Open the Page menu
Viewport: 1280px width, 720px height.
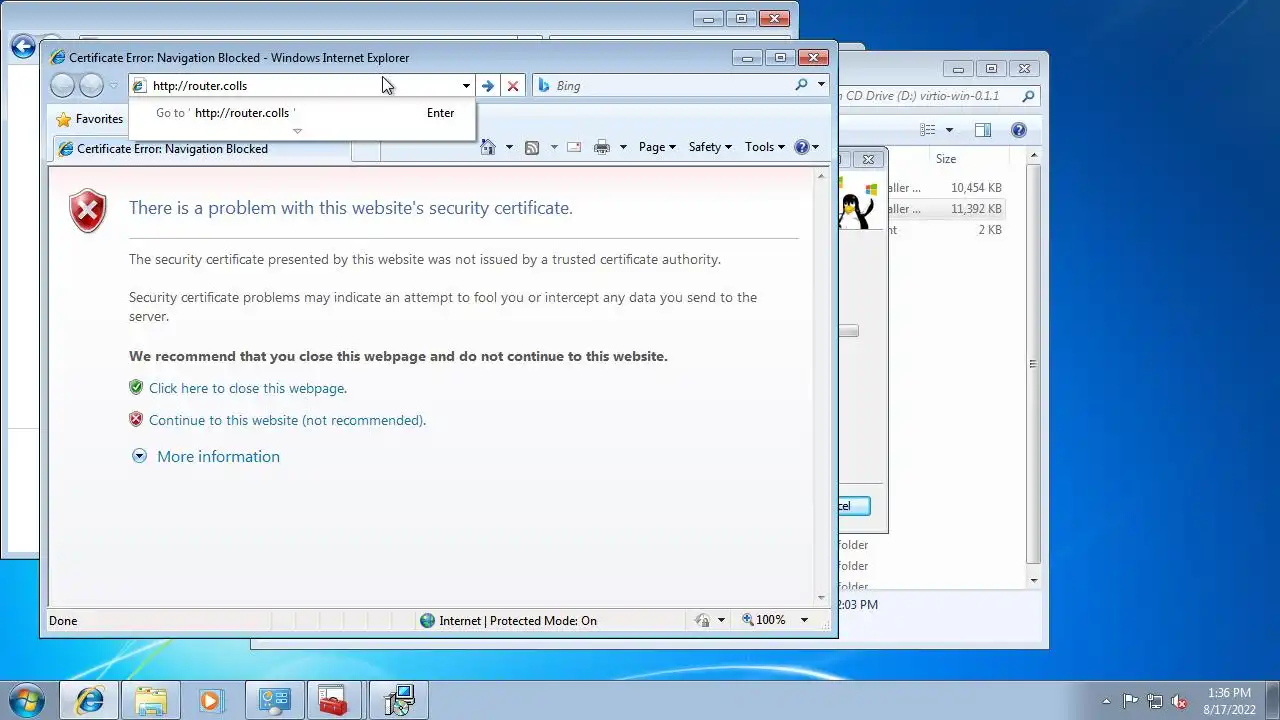coord(657,147)
